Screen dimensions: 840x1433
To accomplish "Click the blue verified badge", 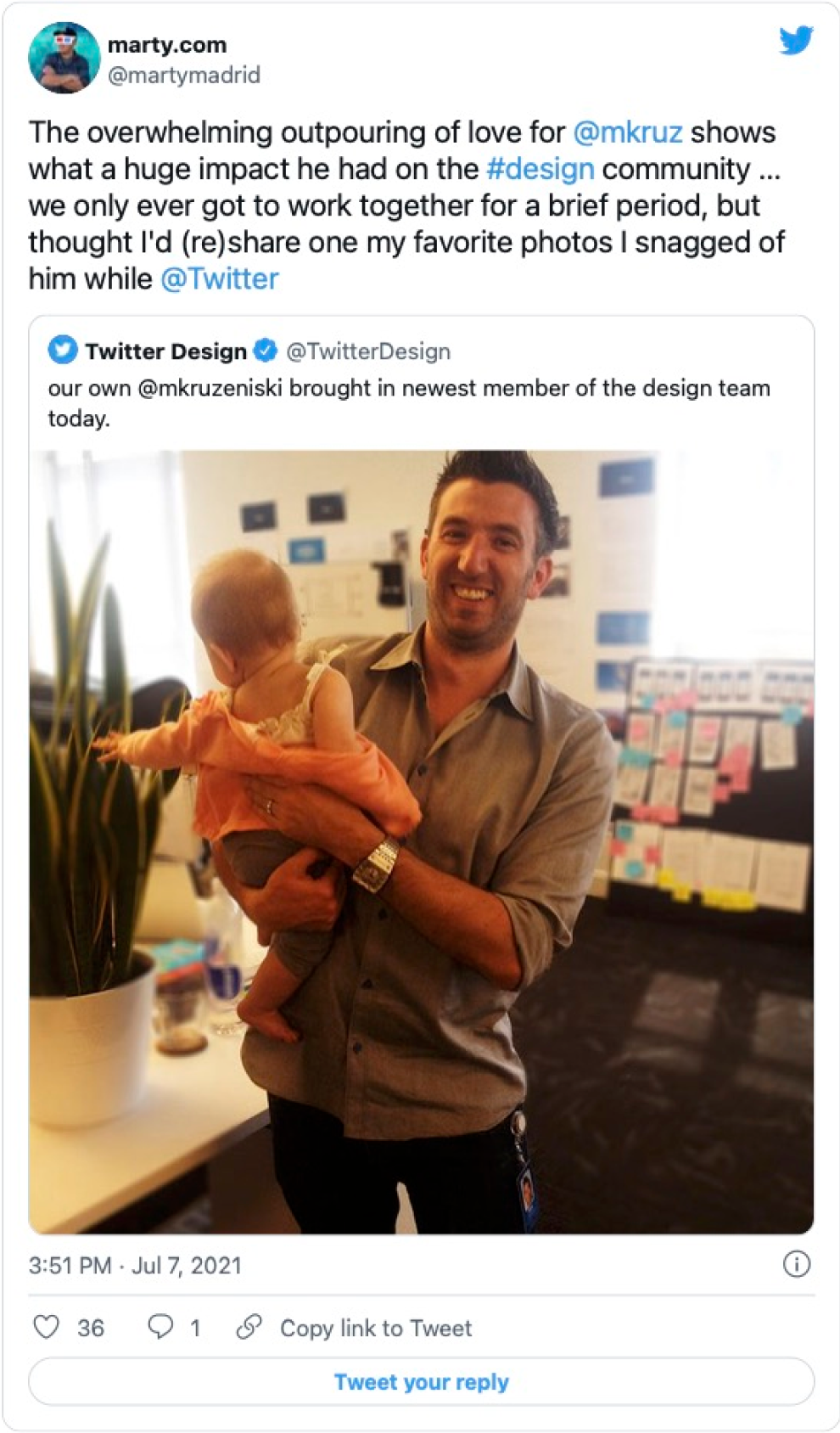I will click(x=266, y=350).
